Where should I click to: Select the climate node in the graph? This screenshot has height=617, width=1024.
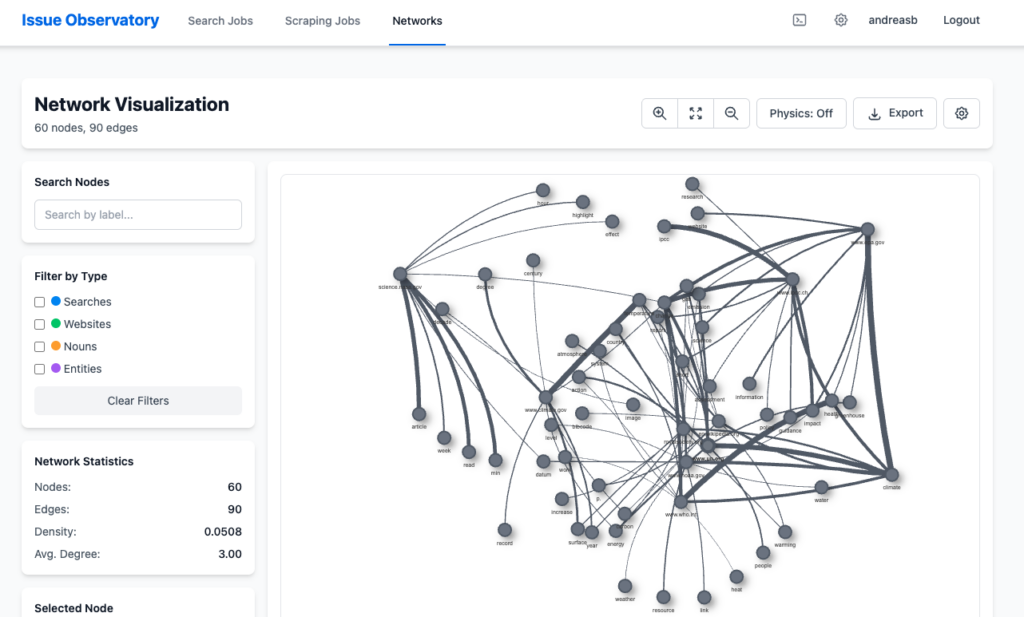click(891, 475)
